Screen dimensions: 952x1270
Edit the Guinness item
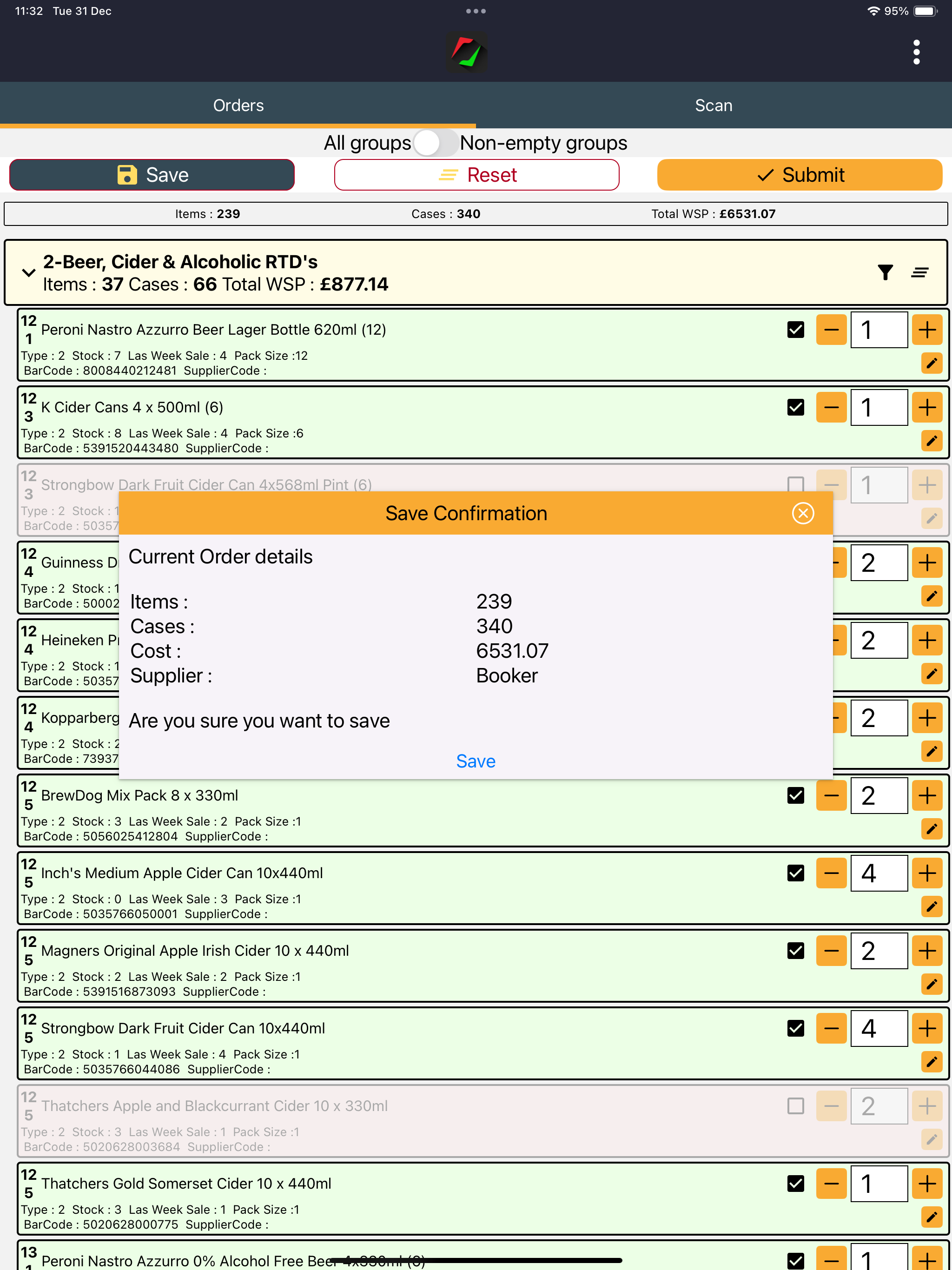click(932, 596)
